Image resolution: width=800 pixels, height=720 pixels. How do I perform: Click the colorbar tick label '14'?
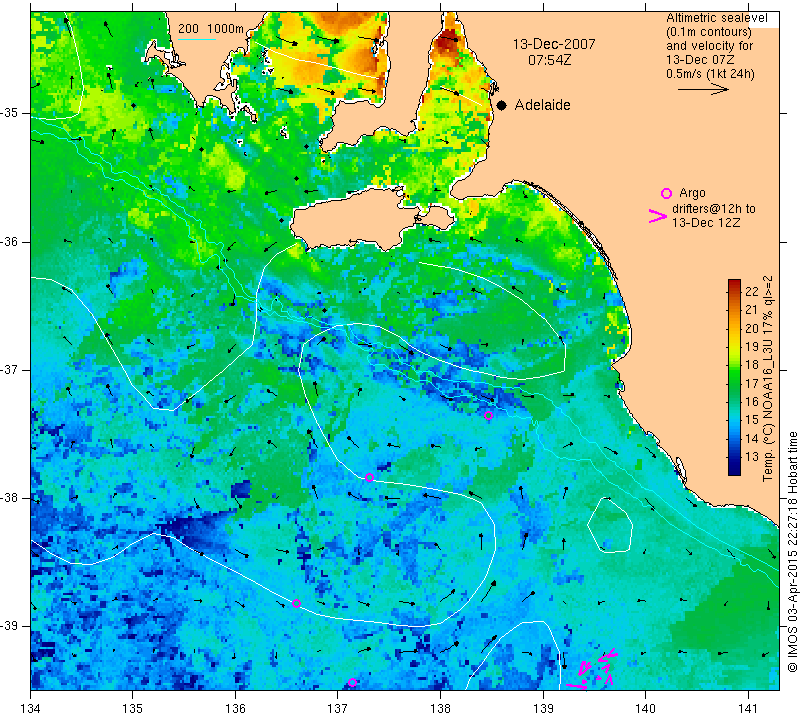(x=752, y=438)
